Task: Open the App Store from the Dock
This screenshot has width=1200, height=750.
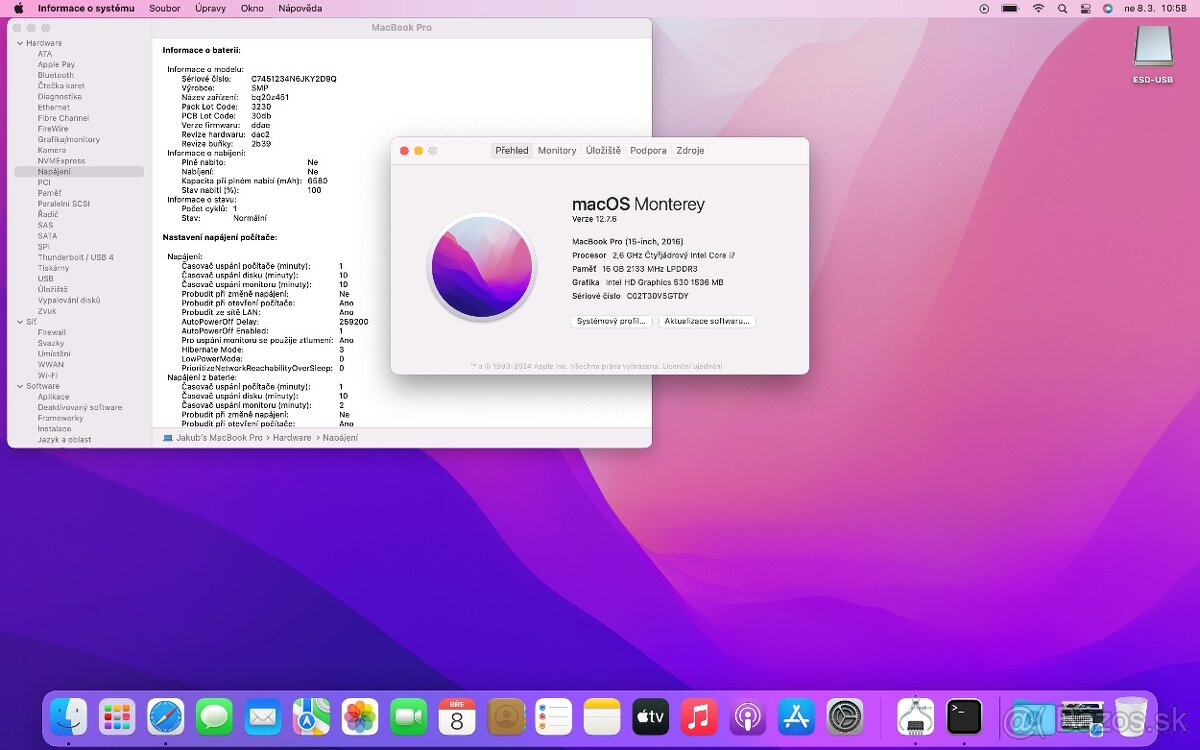Action: tap(796, 717)
